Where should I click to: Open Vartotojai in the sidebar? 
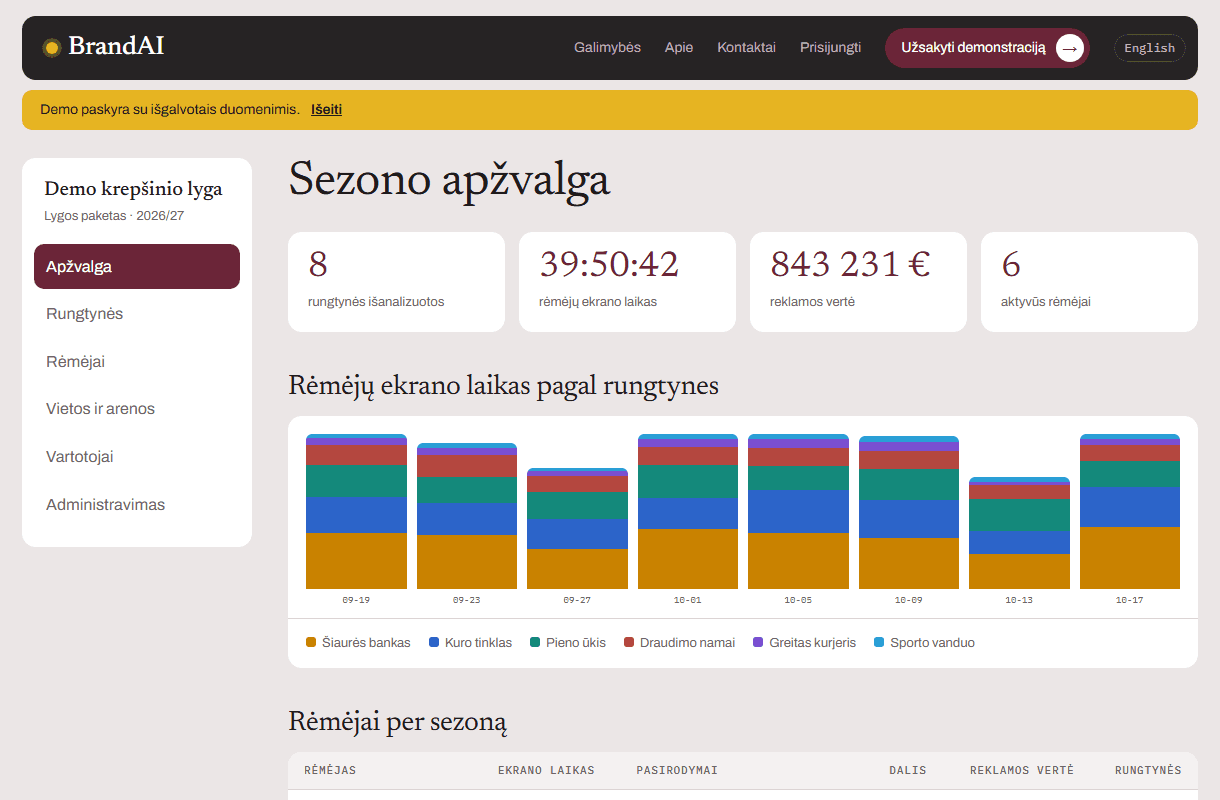137,457
